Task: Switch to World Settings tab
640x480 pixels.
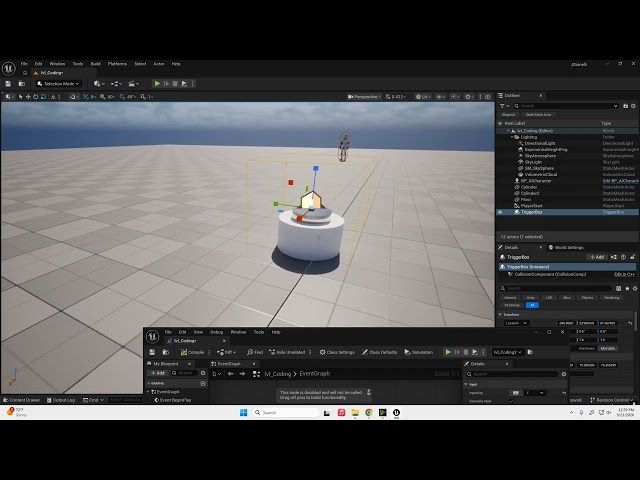Action: coord(566,247)
